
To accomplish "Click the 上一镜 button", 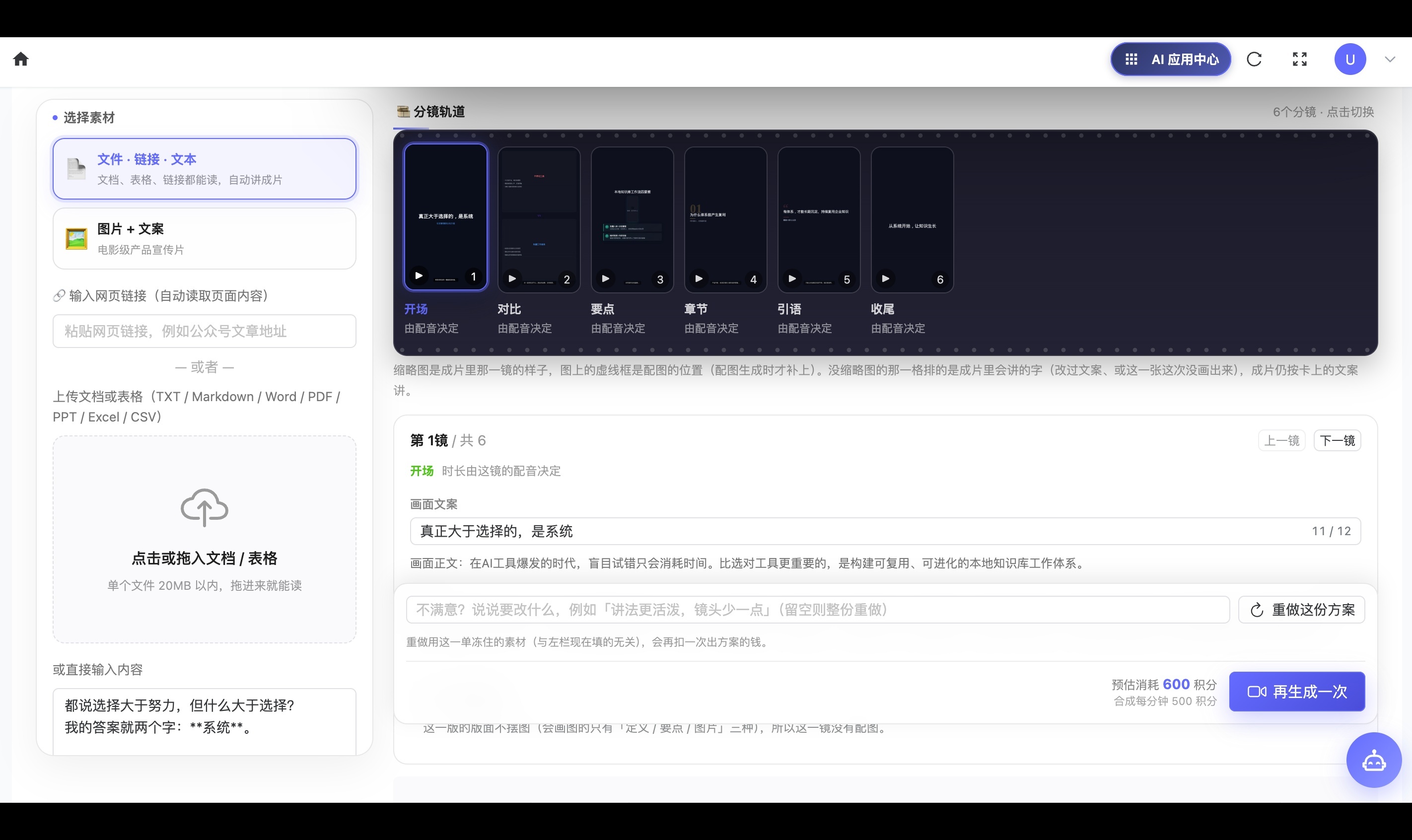I will pyautogui.click(x=1282, y=440).
